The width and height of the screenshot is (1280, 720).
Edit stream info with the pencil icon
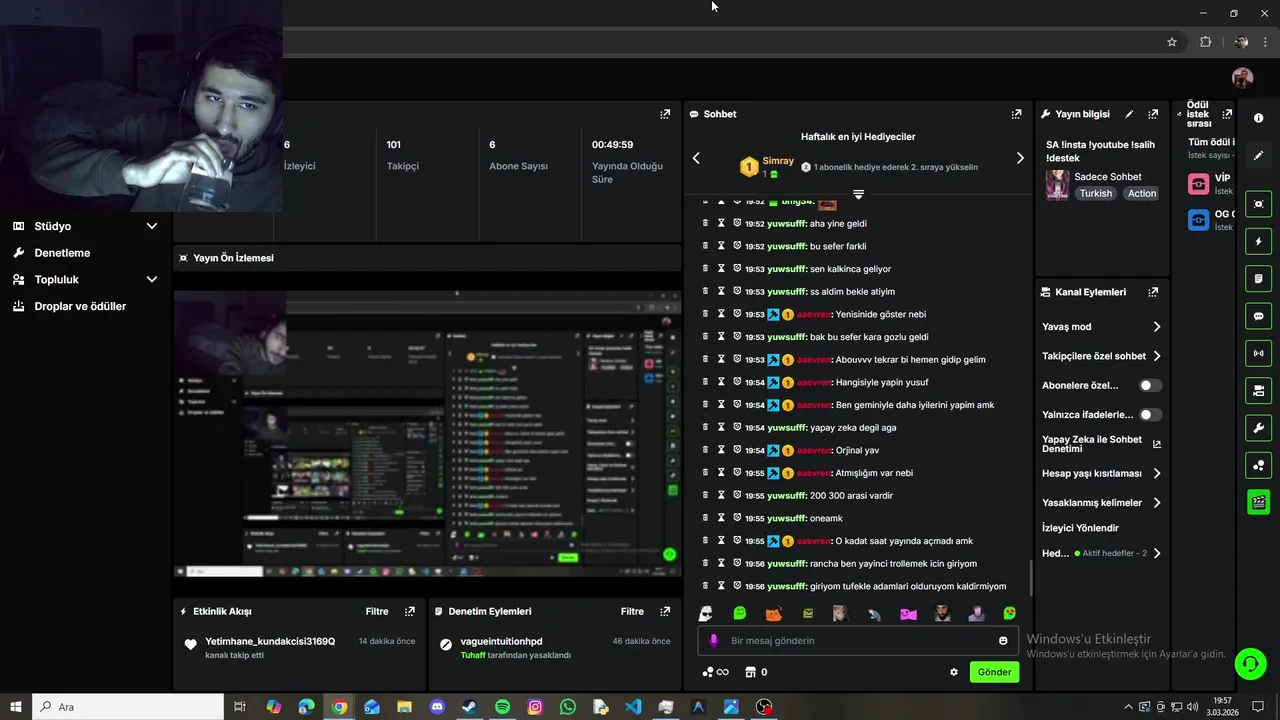click(x=1129, y=114)
